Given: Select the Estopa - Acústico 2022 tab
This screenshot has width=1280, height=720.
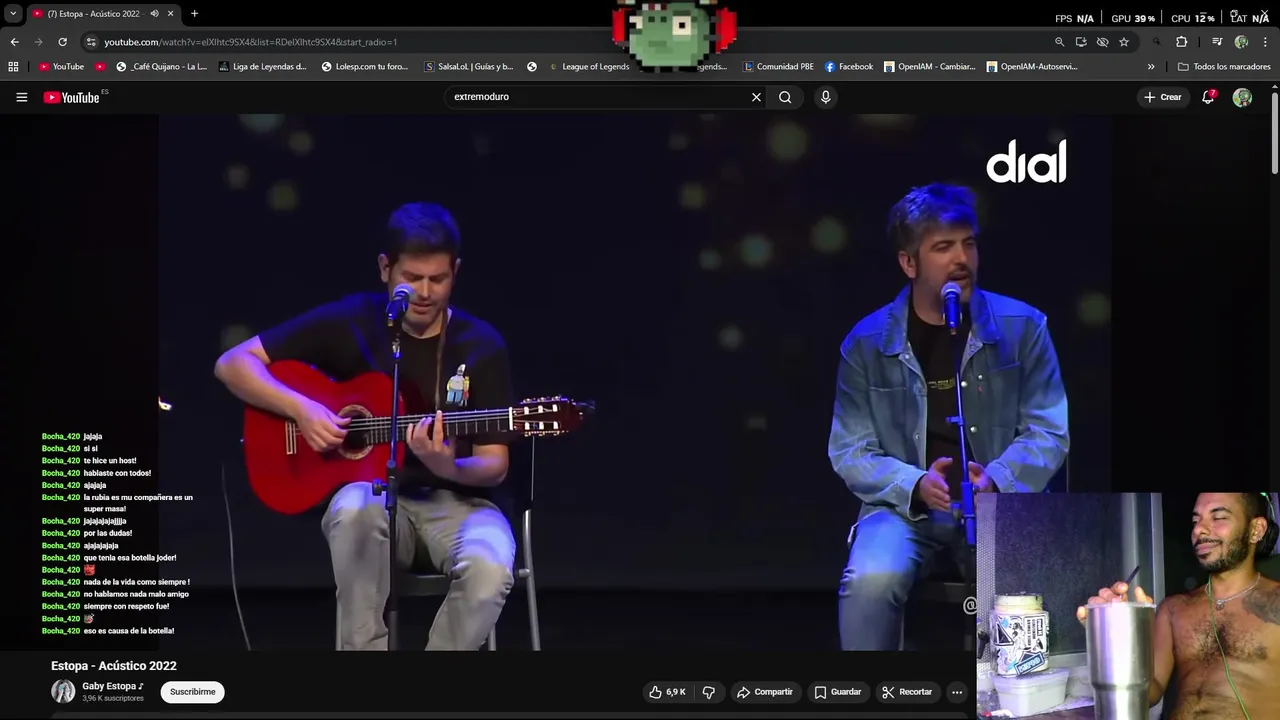Looking at the screenshot, I should click(93, 14).
